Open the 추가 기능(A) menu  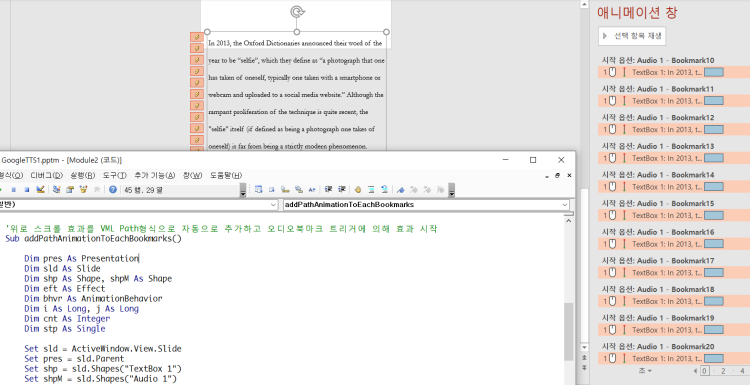(x=154, y=176)
